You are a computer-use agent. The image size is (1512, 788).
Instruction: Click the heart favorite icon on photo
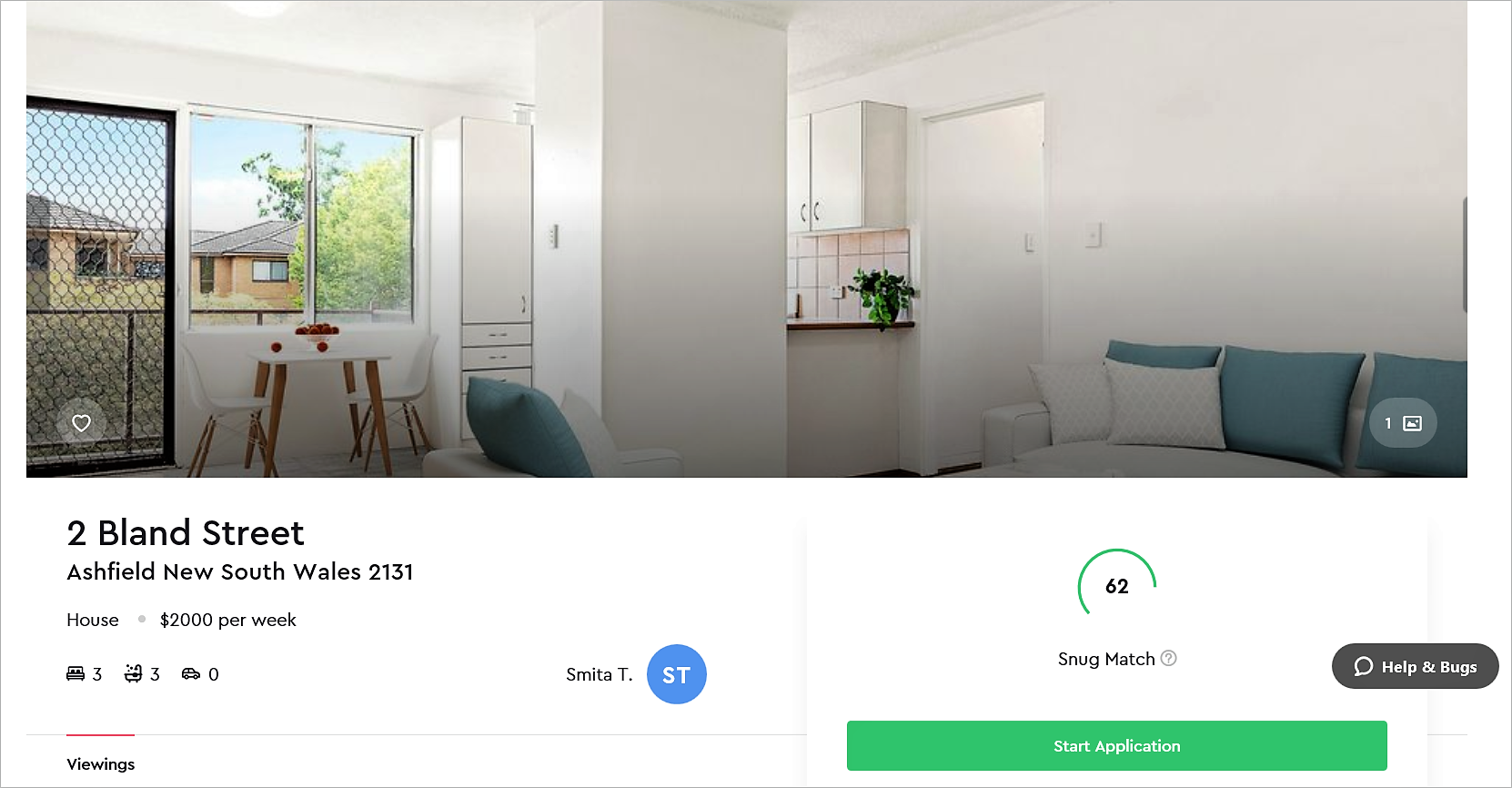click(81, 423)
